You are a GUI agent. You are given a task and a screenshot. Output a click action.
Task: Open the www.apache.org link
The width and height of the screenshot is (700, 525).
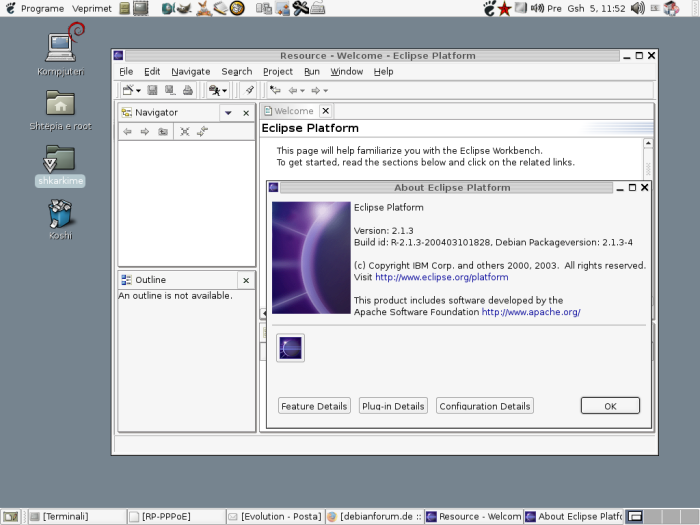(531, 312)
